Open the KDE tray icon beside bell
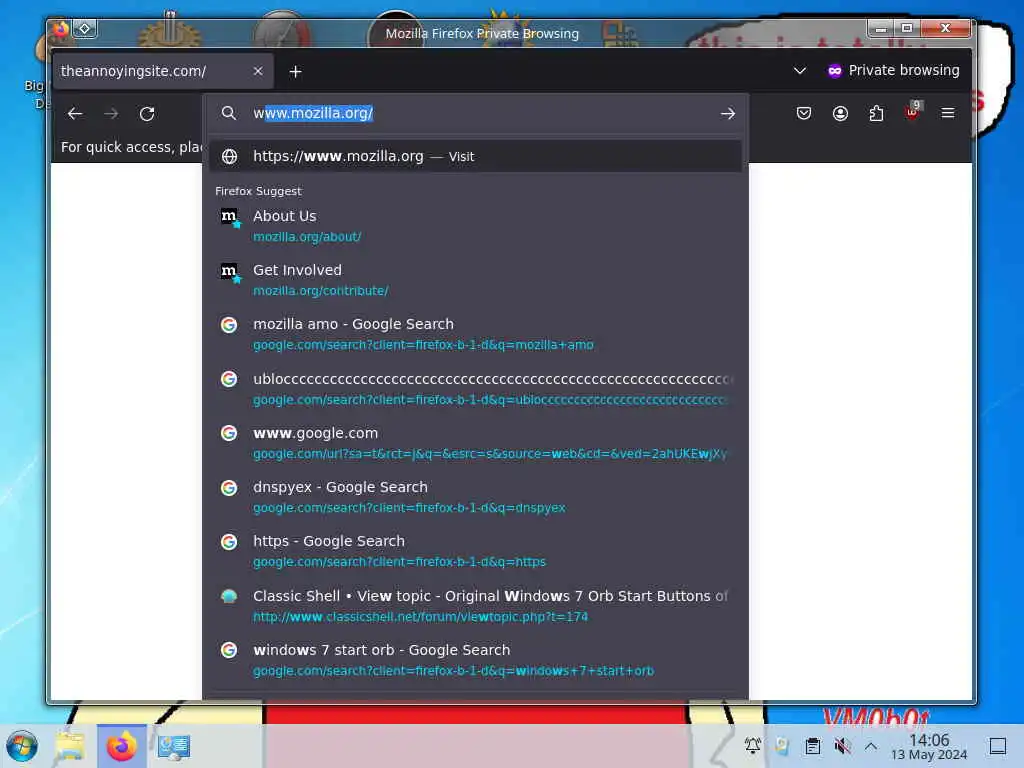 click(782, 745)
